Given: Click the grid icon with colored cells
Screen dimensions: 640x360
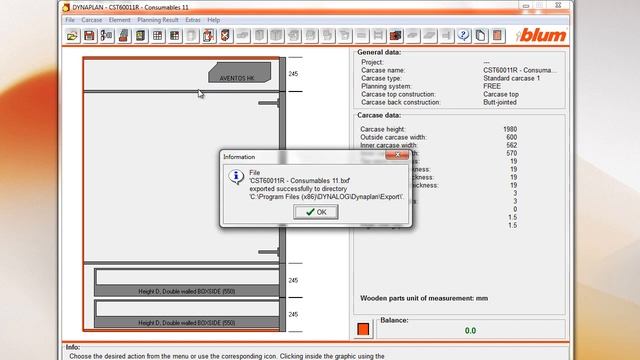Looking at the screenshot, I should (174, 36).
